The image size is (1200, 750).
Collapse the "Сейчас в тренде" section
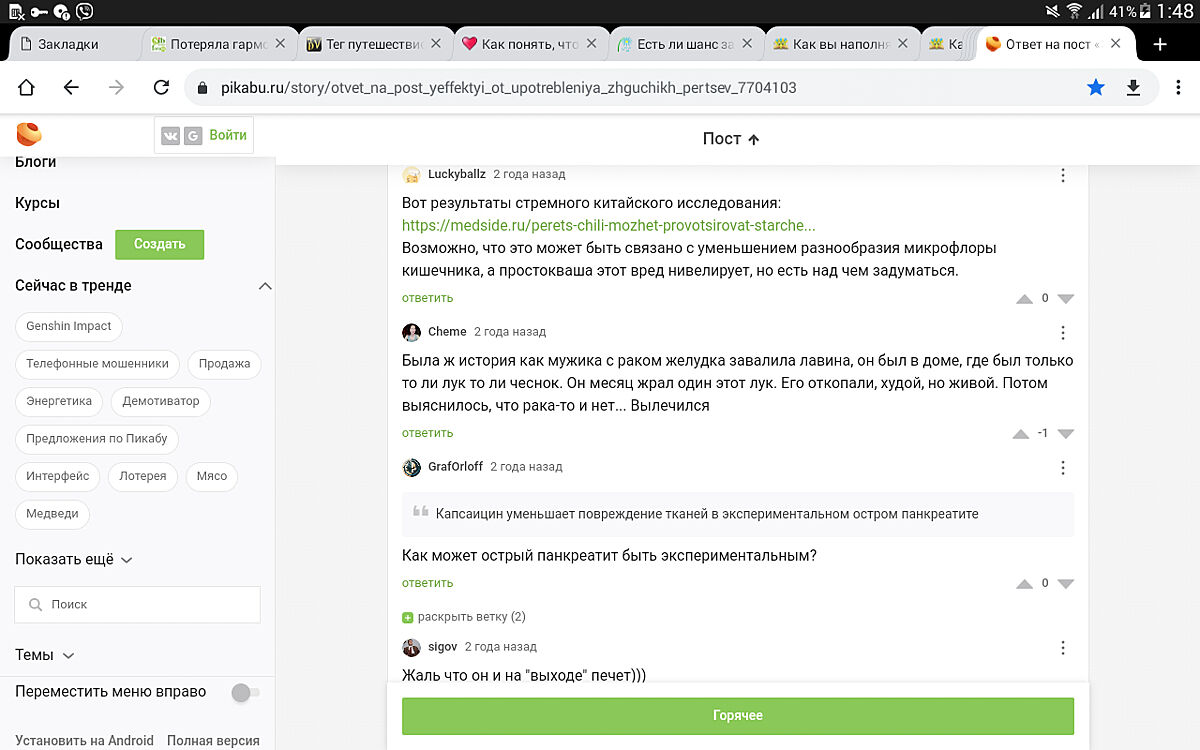click(265, 286)
